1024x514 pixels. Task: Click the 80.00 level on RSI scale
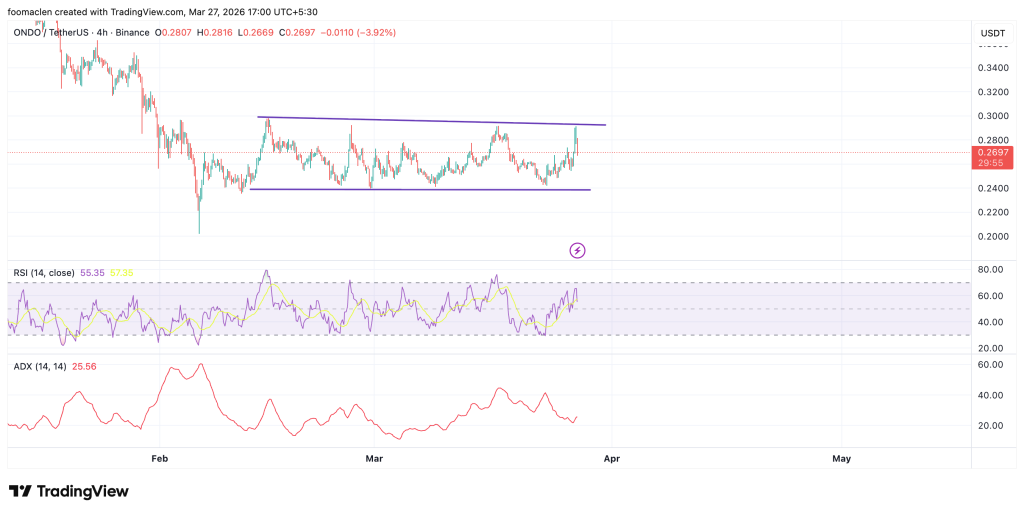pos(990,270)
